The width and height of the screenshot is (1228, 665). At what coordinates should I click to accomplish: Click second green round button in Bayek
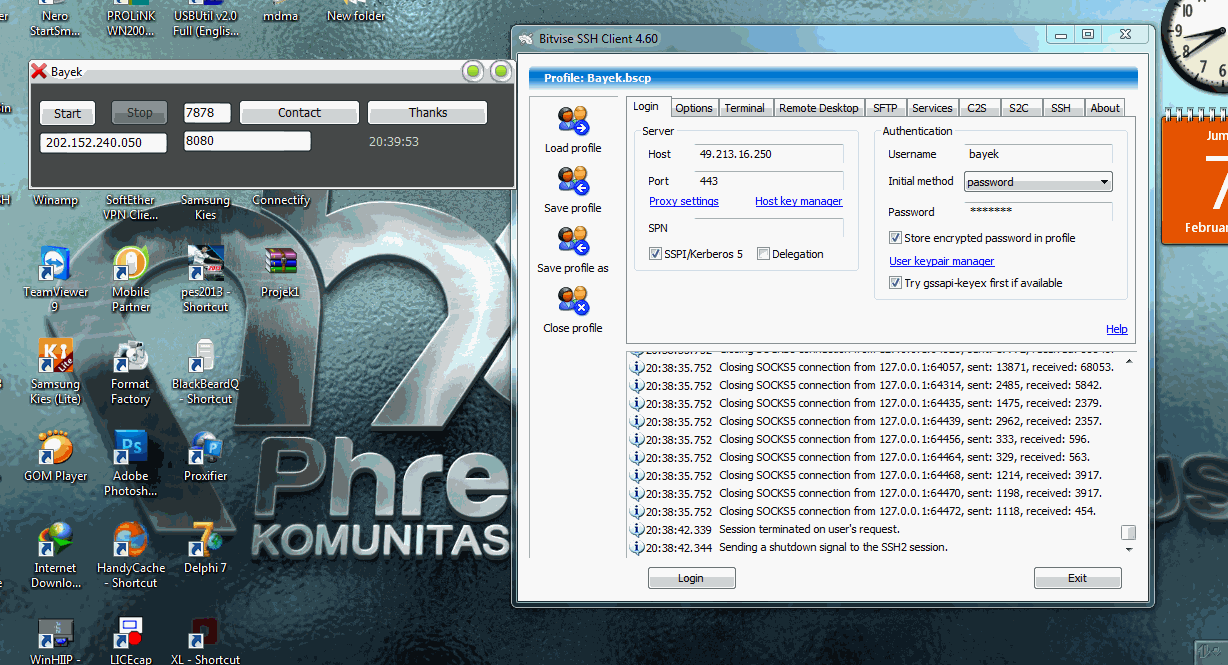coord(501,71)
